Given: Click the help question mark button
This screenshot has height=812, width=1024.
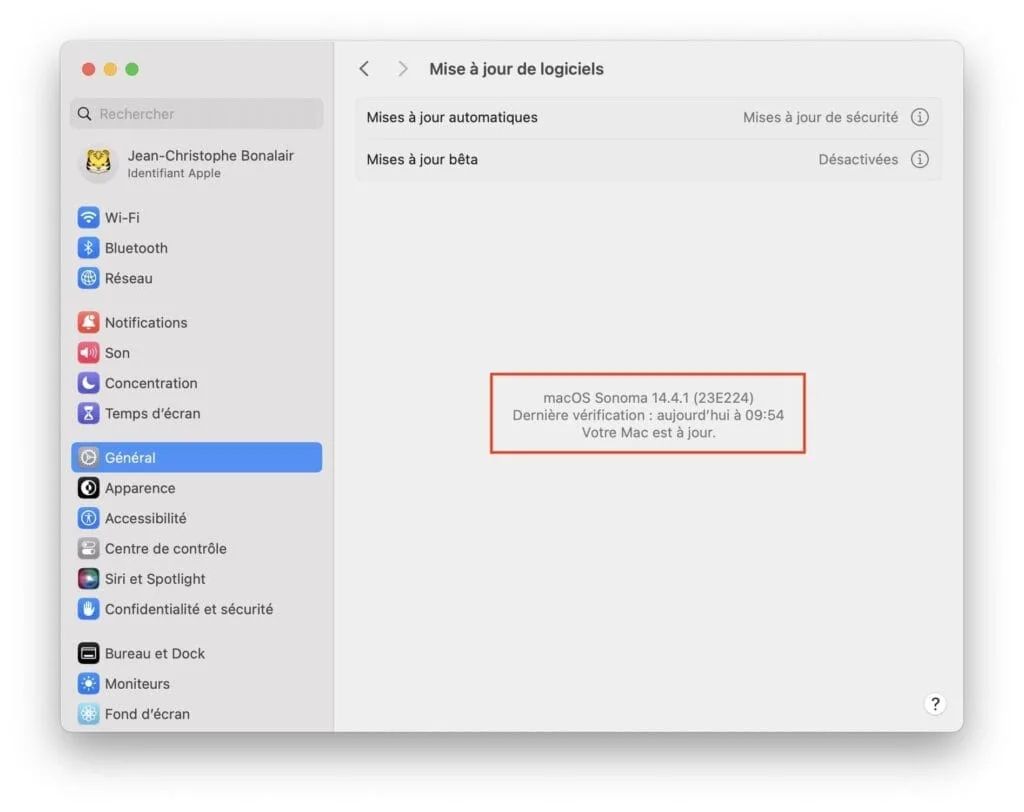Looking at the screenshot, I should tap(934, 704).
